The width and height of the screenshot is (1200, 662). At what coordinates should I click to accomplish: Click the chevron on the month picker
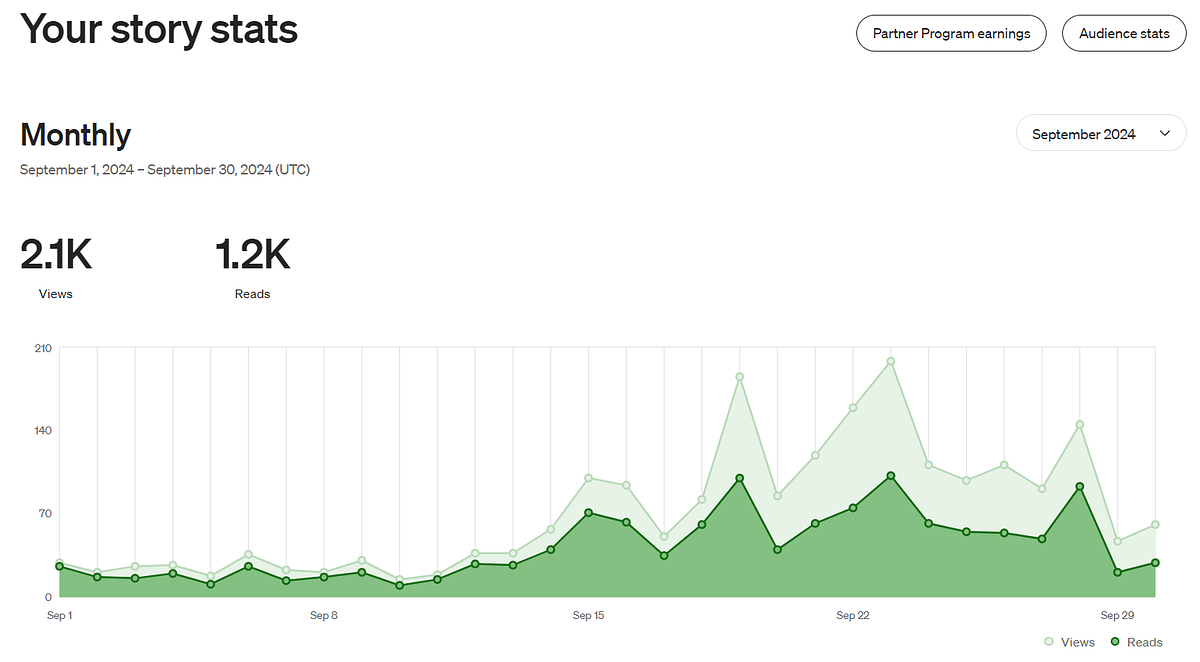pos(1164,132)
